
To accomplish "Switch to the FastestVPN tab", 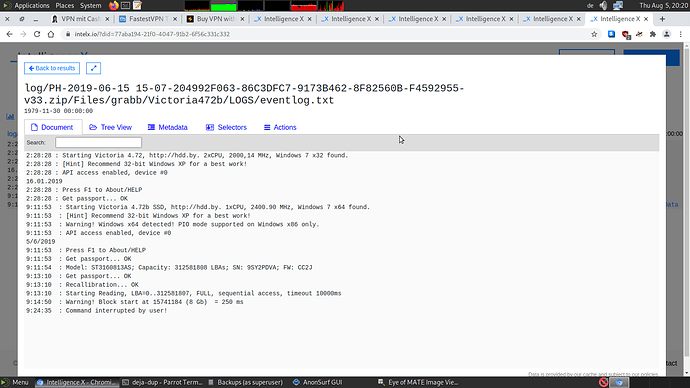I will [x=147, y=19].
